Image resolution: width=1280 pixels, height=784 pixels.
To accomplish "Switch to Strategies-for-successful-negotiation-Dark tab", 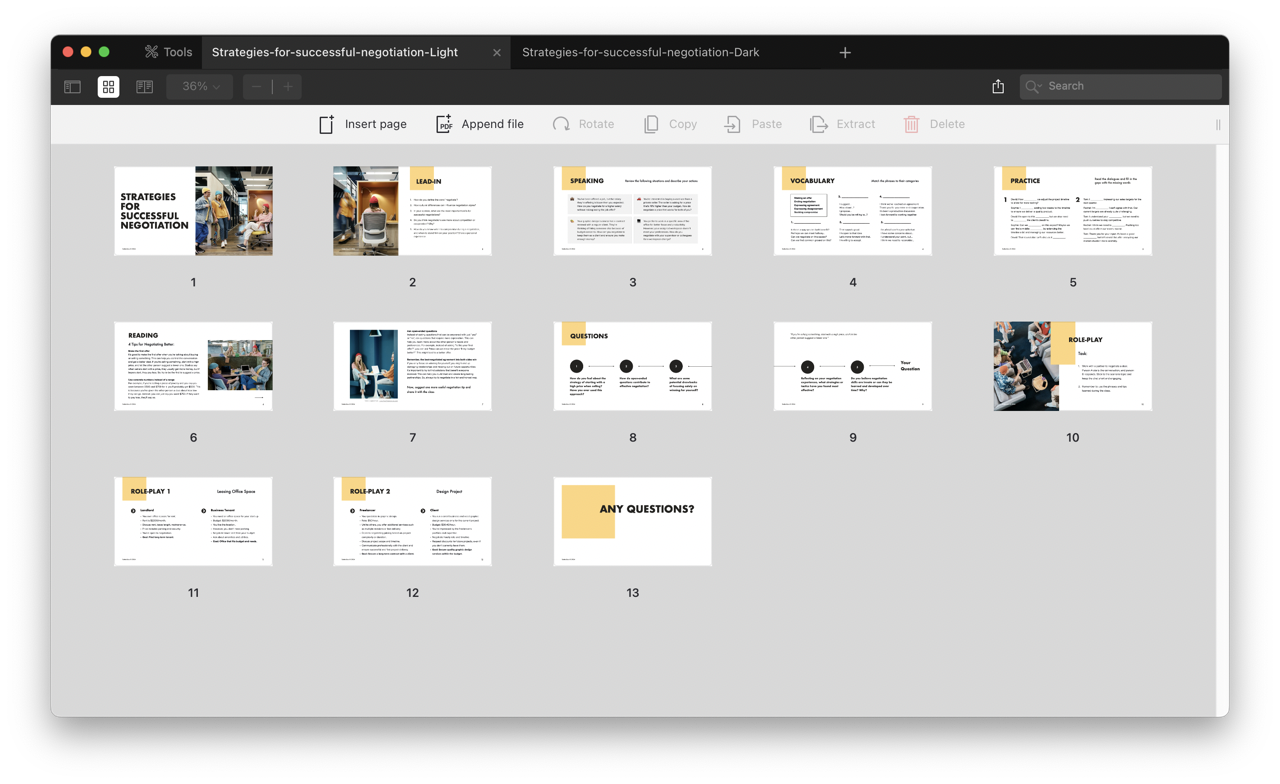I will 640,52.
